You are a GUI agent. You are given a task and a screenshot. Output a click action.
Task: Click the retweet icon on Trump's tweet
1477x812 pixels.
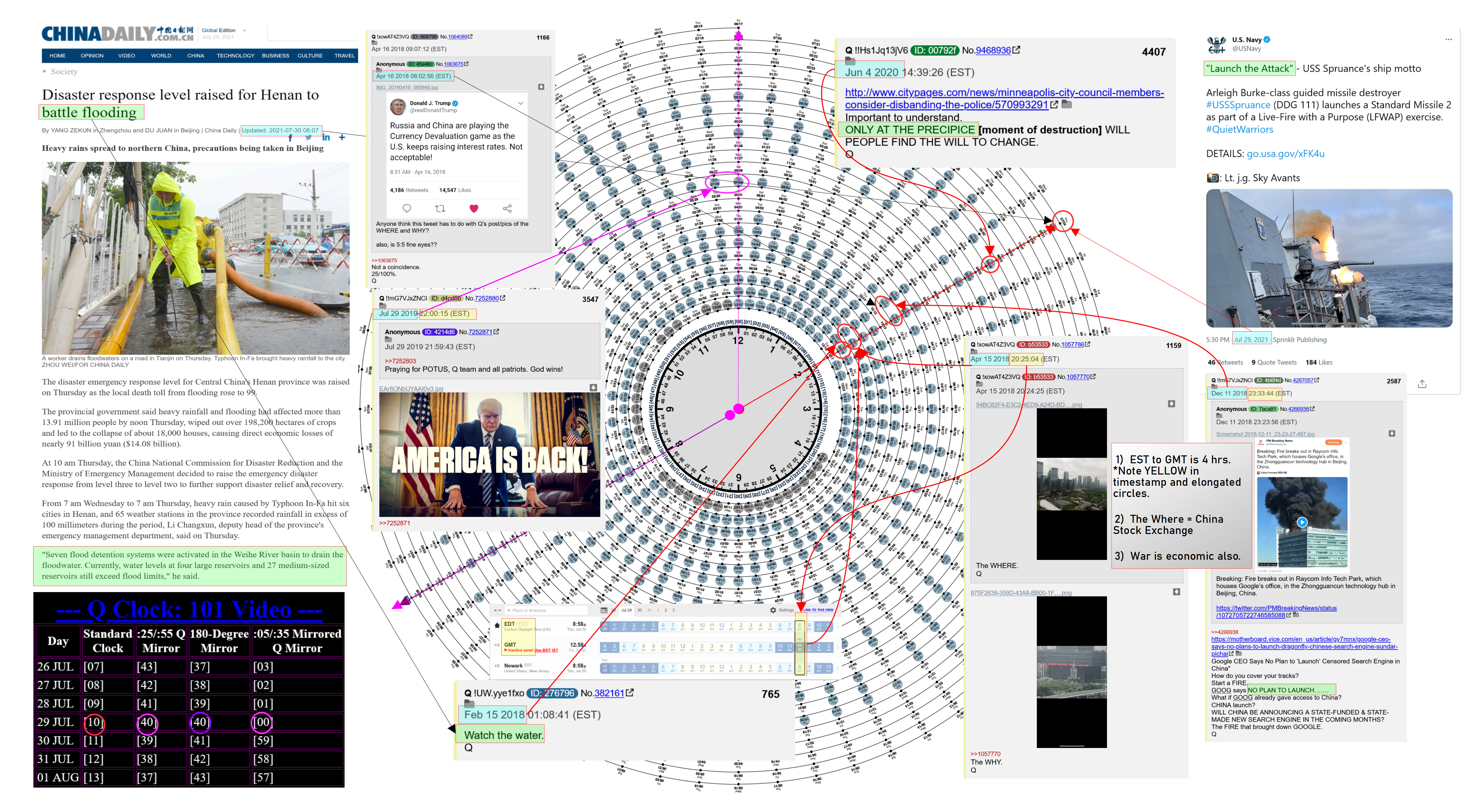click(x=440, y=209)
